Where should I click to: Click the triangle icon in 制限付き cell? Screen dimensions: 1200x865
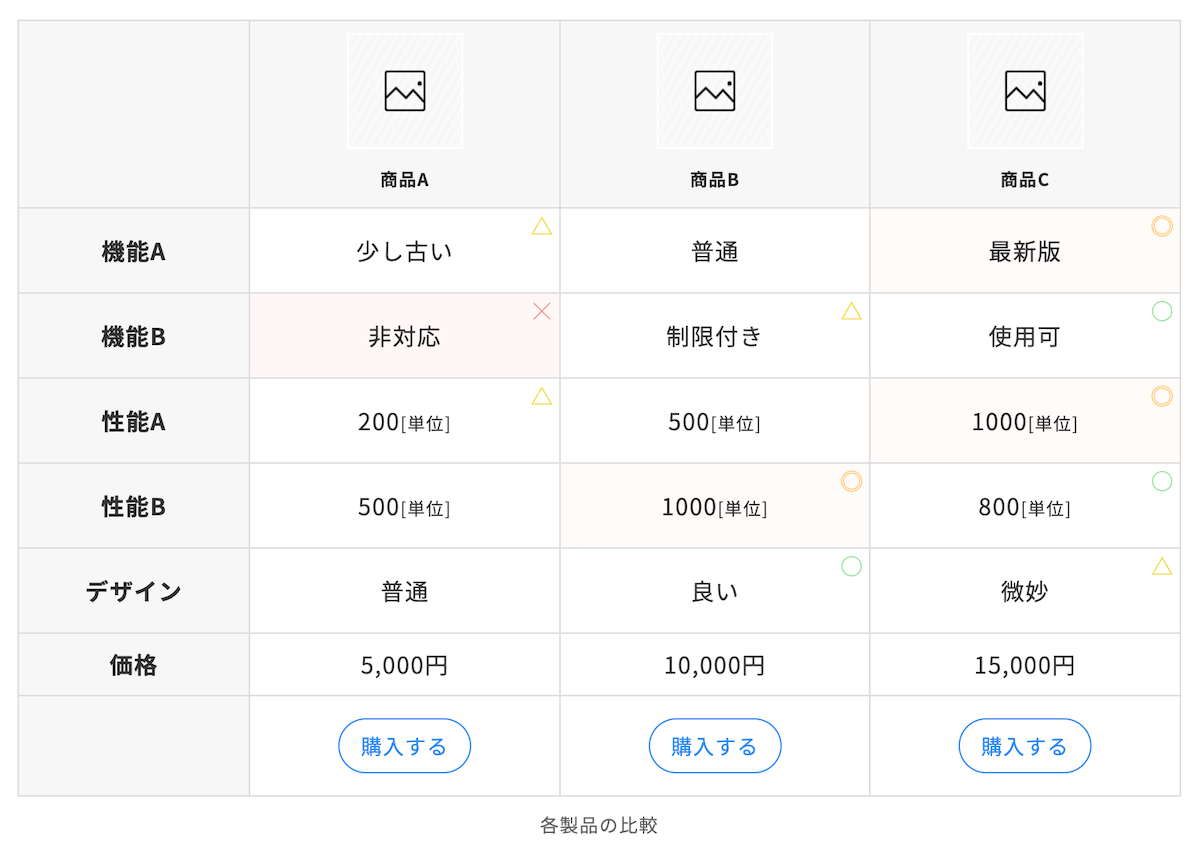[852, 311]
